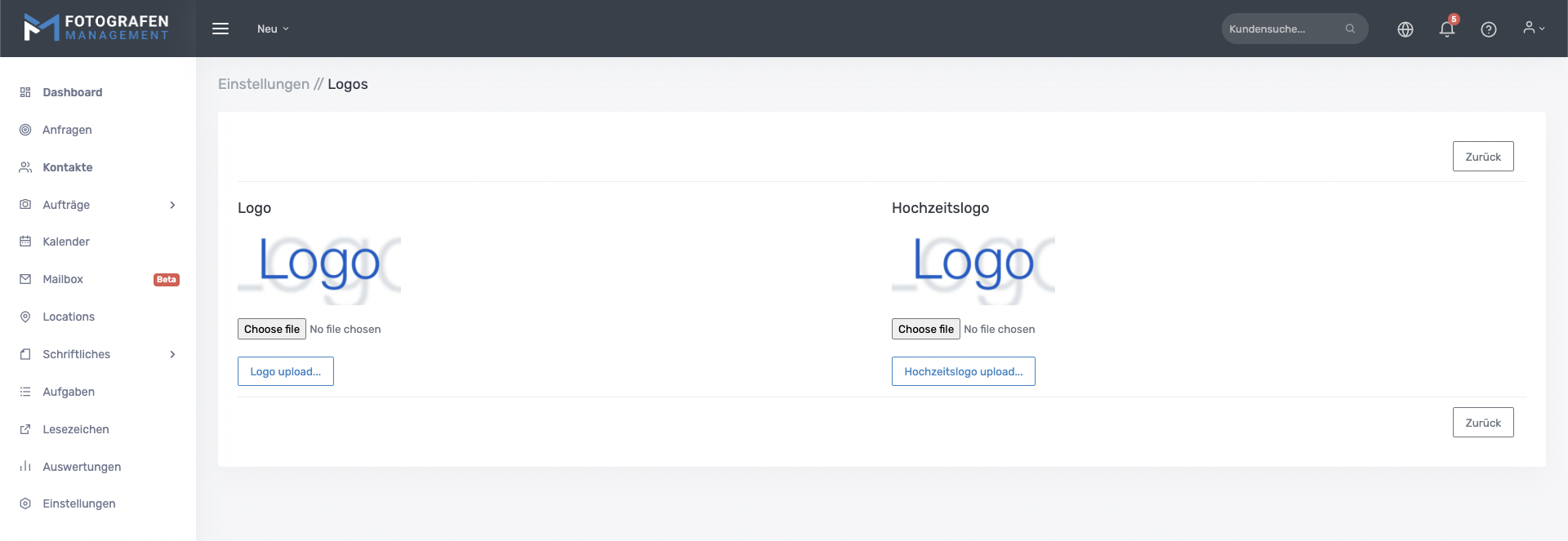Click the hamburger menu icon
This screenshot has height=541, width=1568.
pyautogui.click(x=220, y=29)
